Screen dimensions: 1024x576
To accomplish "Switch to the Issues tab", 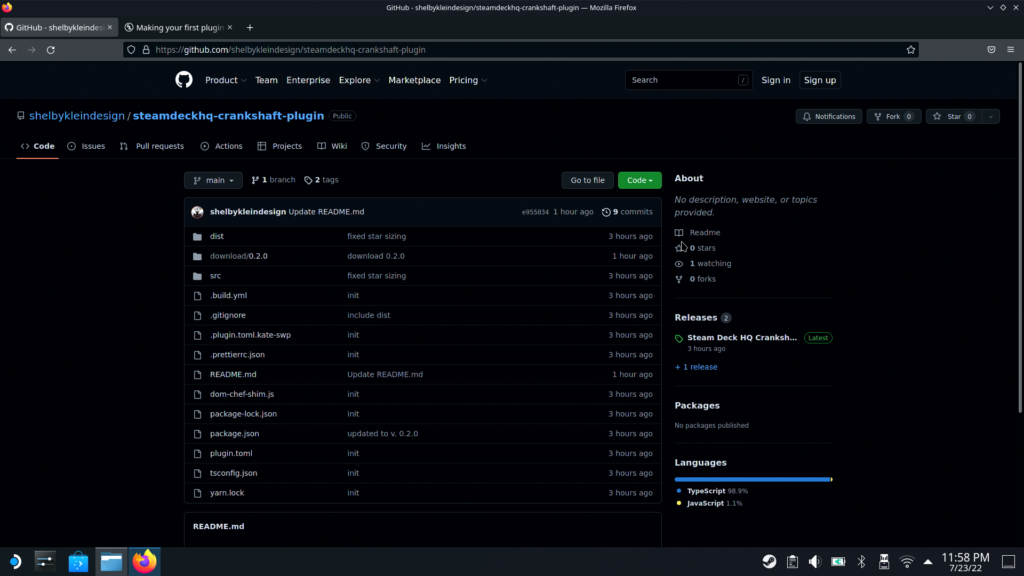I will click(x=86, y=146).
